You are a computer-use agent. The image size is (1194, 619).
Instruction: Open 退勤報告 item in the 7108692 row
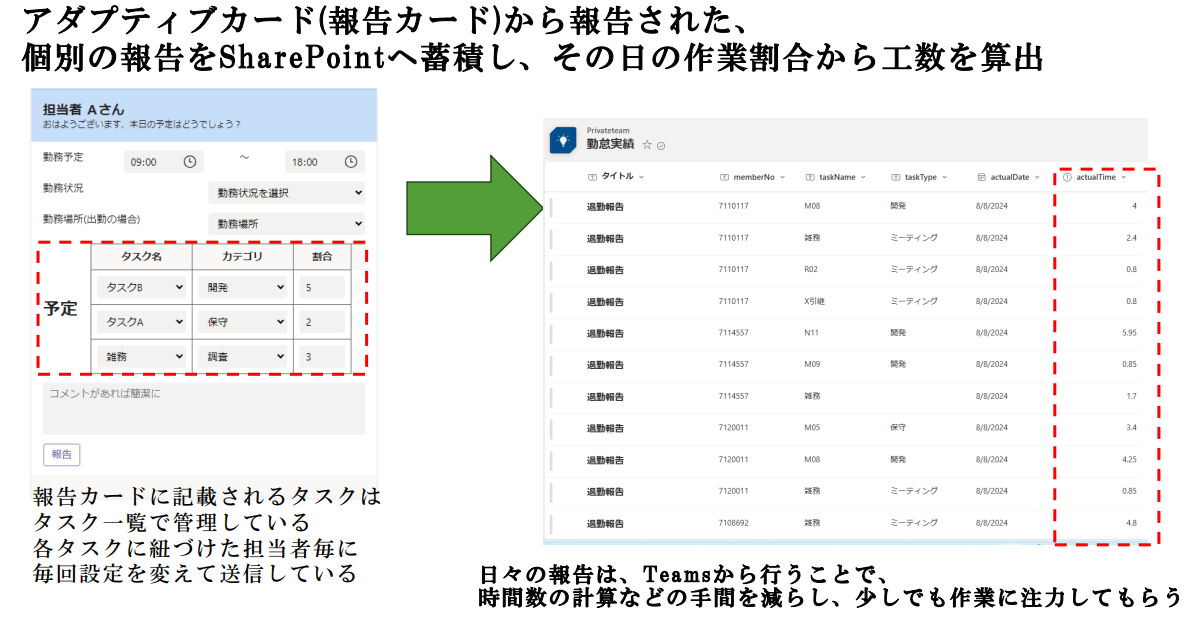[605, 523]
